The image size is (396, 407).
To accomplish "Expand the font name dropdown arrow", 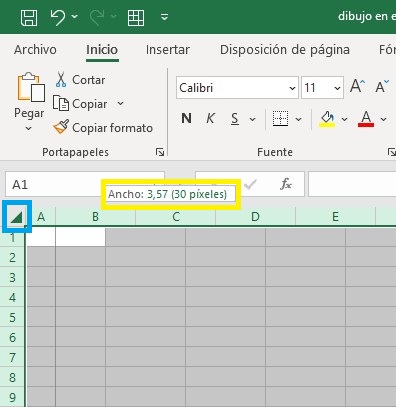I will [x=292, y=88].
